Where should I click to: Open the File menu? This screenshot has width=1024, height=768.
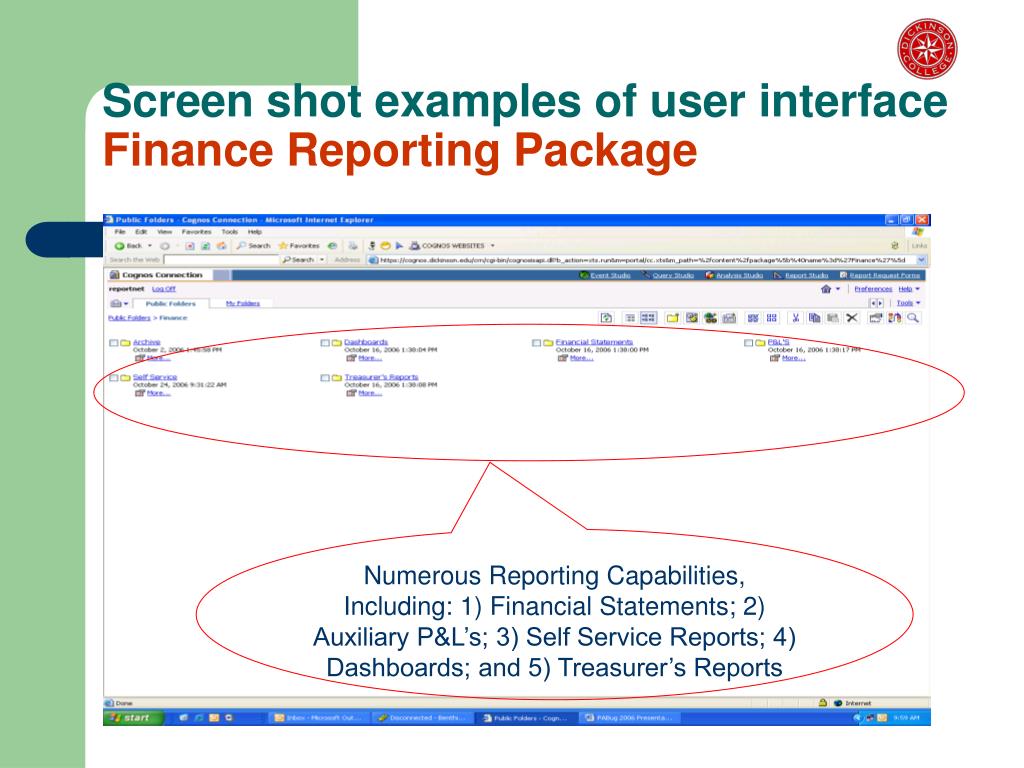120,232
